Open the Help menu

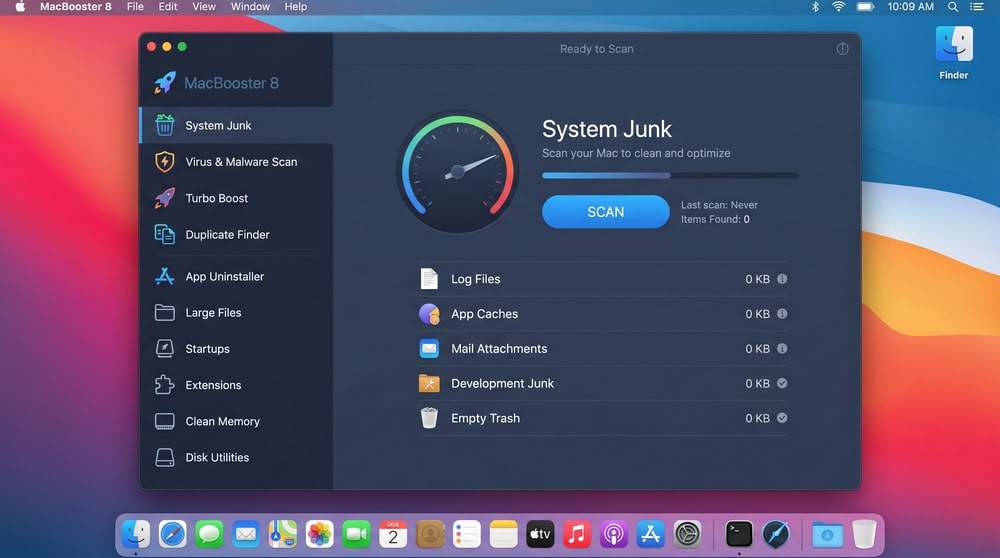coord(295,6)
